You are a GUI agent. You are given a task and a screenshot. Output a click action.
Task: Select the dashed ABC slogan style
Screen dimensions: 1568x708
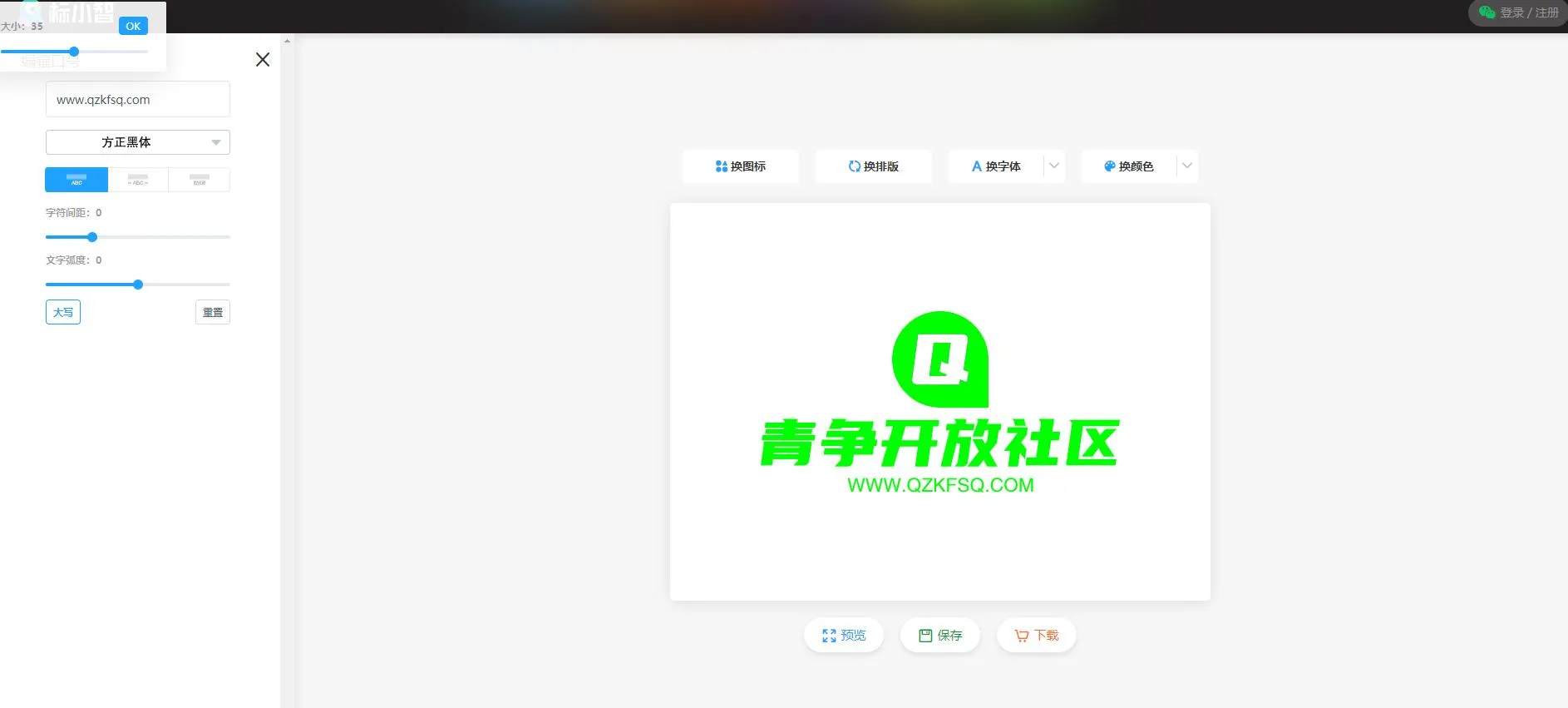click(x=138, y=180)
